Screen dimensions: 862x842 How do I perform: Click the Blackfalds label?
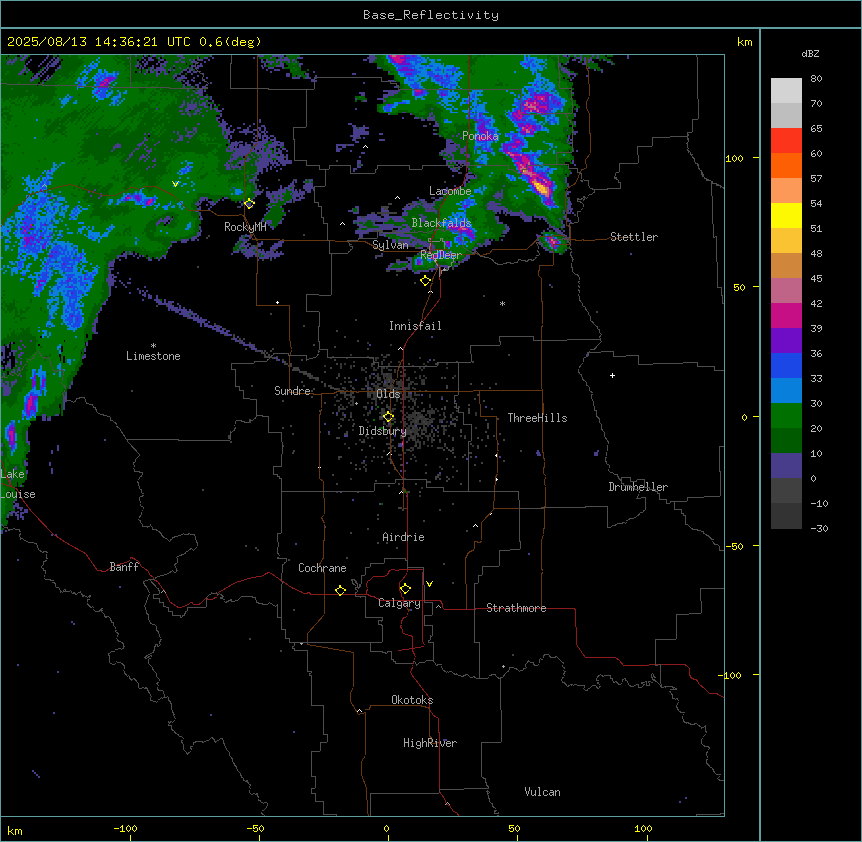[x=441, y=223]
